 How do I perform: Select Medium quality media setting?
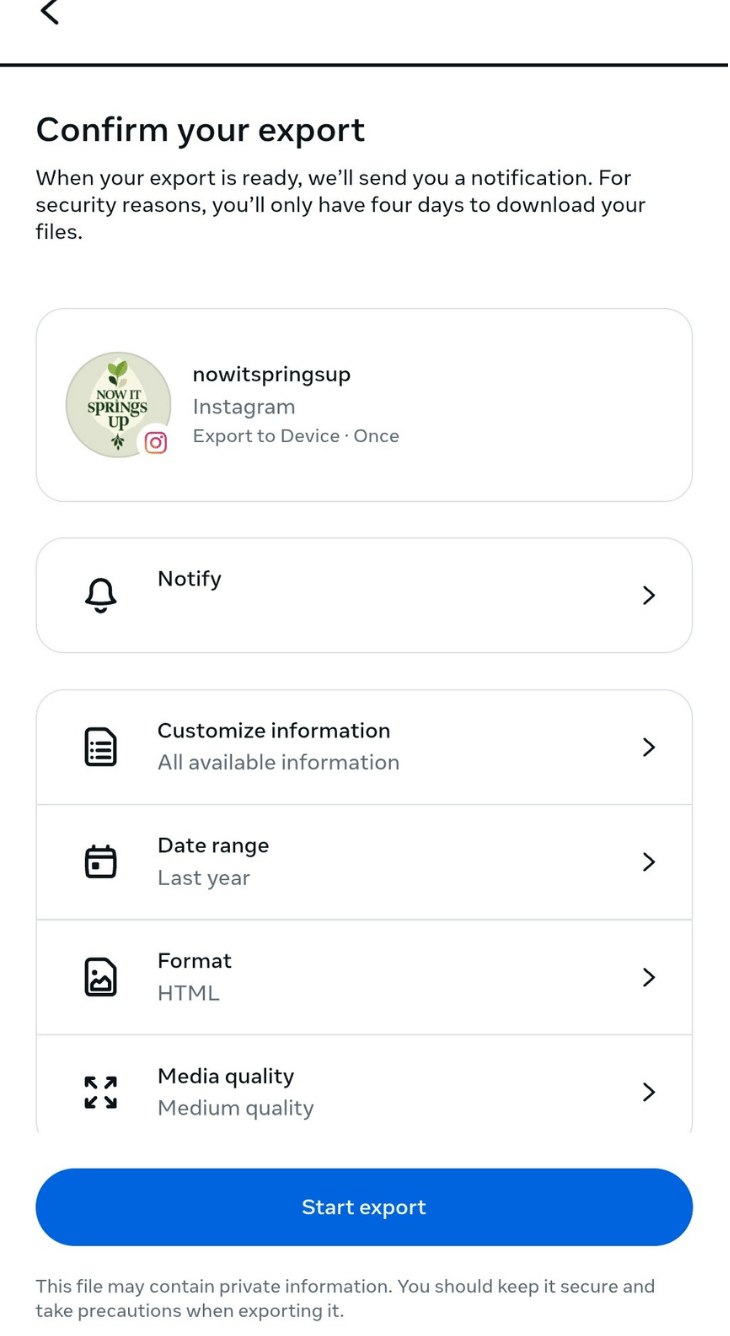click(x=236, y=1108)
